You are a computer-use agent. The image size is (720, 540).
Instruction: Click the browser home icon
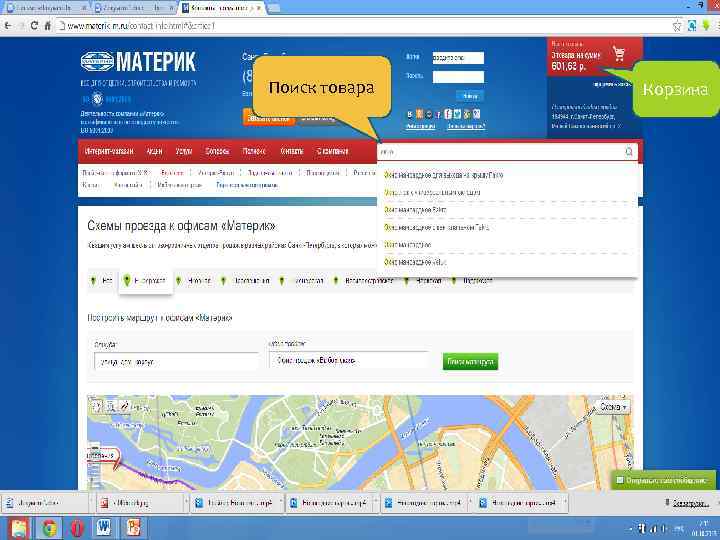coord(47,26)
